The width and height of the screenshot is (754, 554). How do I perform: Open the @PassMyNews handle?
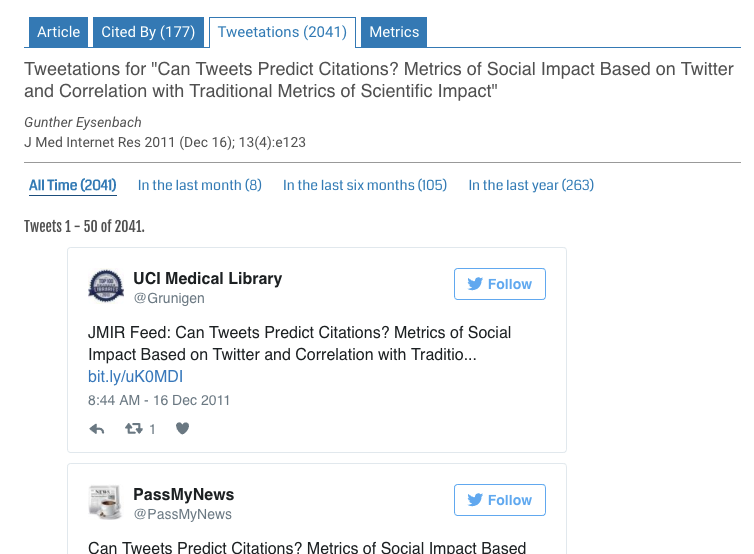click(x=182, y=514)
